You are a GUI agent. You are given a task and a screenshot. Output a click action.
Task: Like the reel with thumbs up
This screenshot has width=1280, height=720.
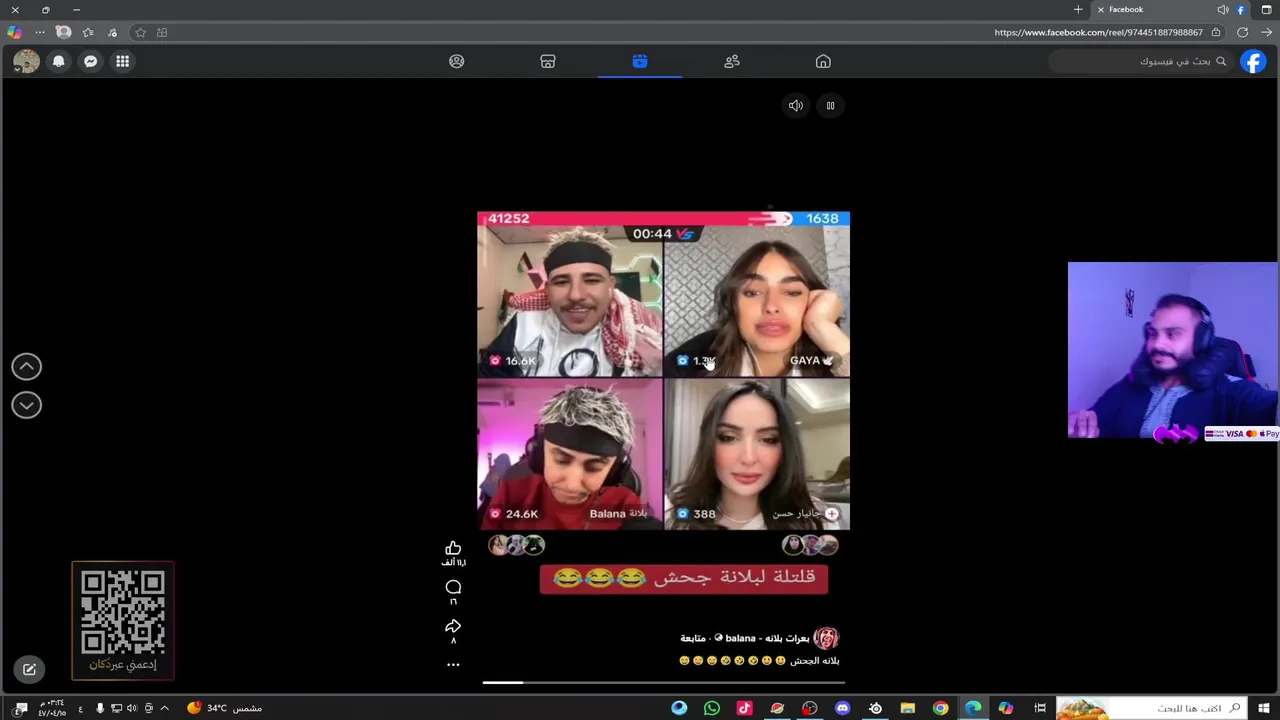[x=453, y=548]
